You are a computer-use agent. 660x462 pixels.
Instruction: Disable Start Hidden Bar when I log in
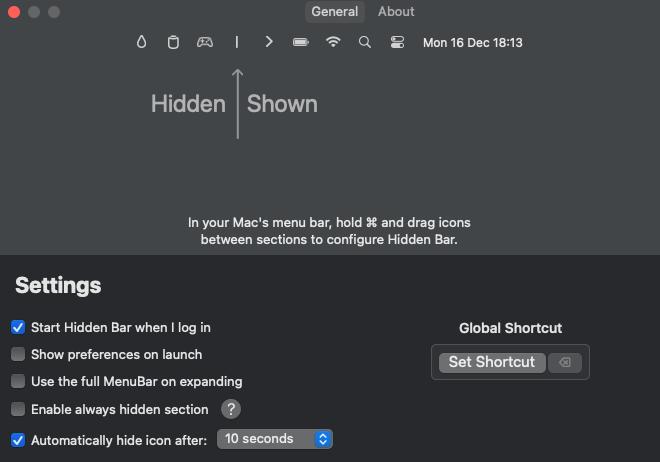click(x=18, y=327)
